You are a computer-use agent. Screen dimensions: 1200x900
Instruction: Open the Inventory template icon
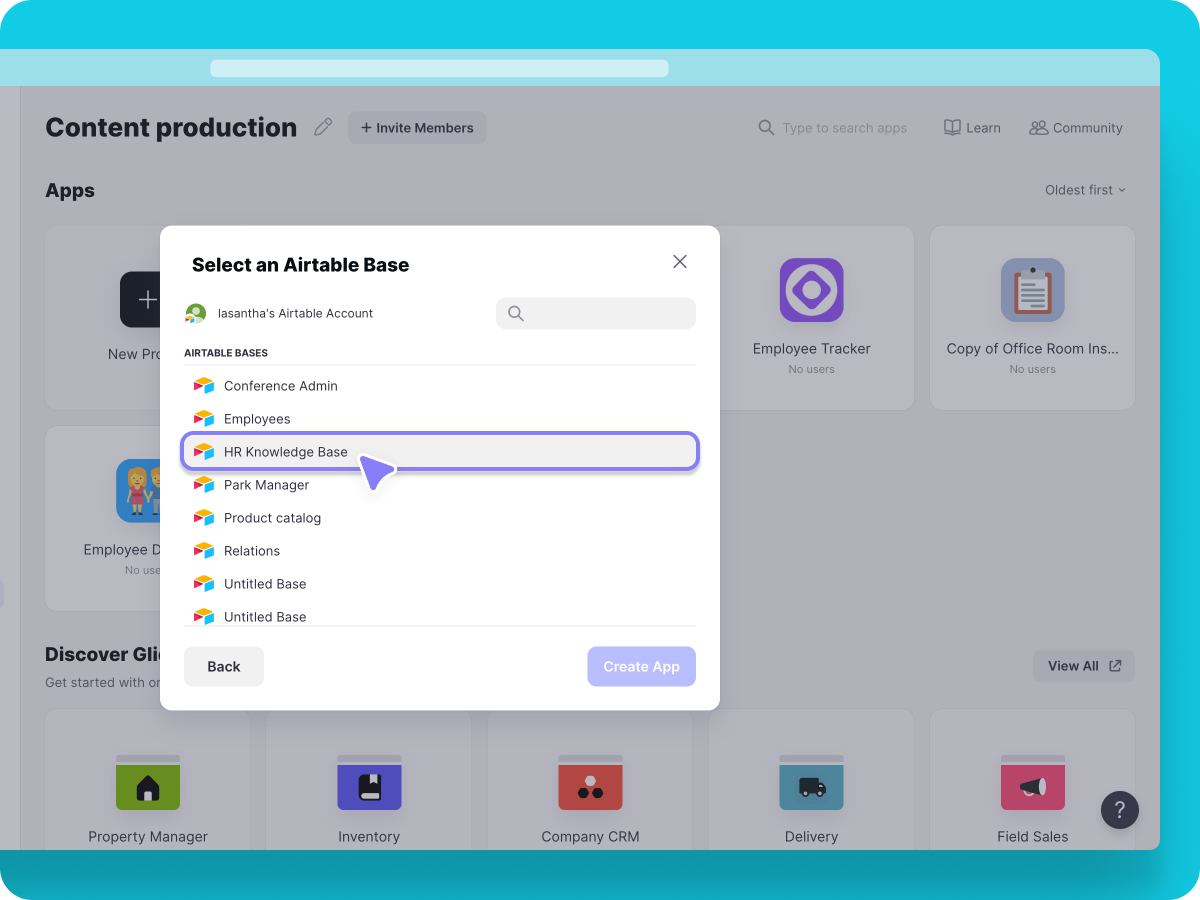point(369,782)
